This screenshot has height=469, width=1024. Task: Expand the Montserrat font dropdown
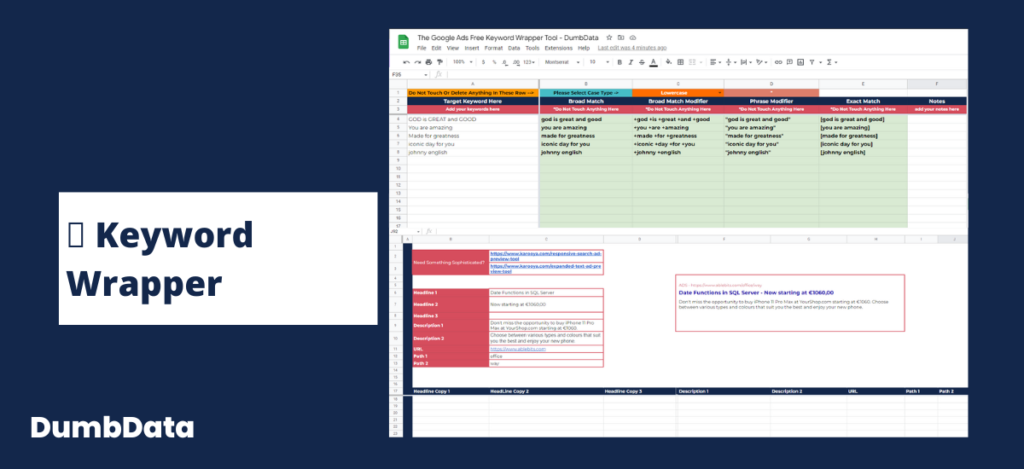562,62
